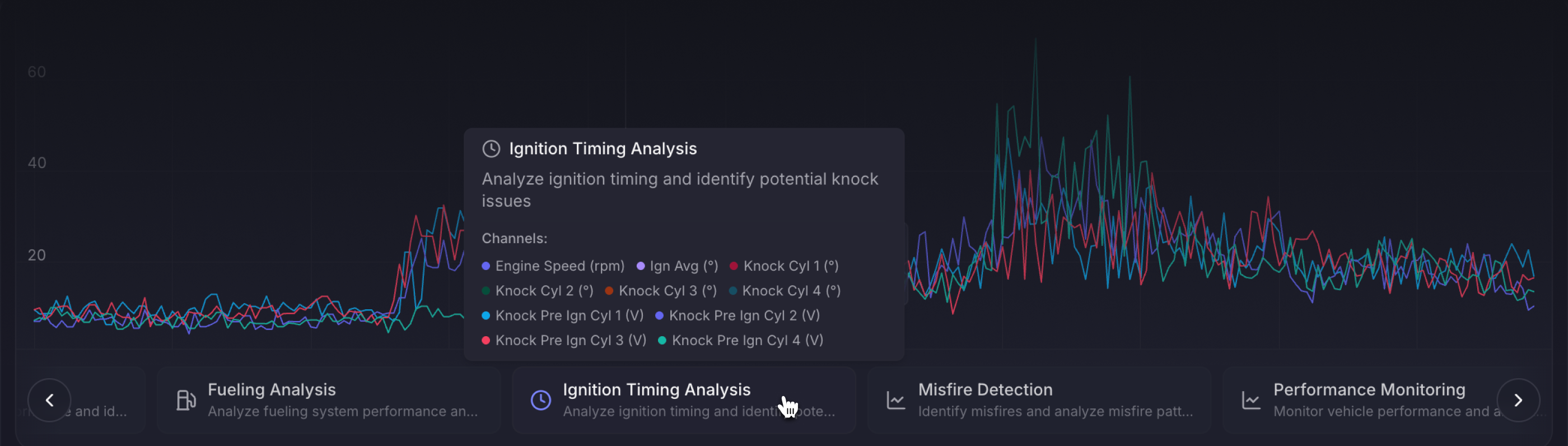Image resolution: width=1568 pixels, height=446 pixels.
Task: Click the partially hidden card at far left
Action: (80, 400)
